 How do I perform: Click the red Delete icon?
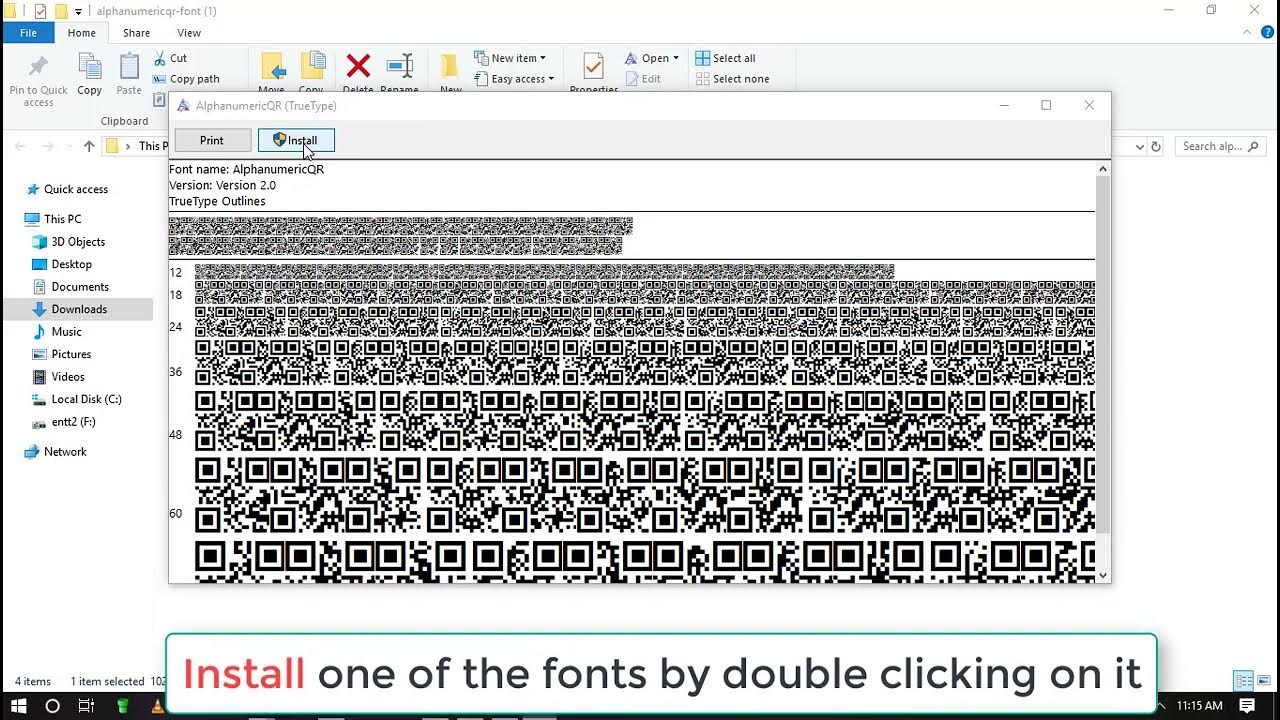[x=358, y=66]
